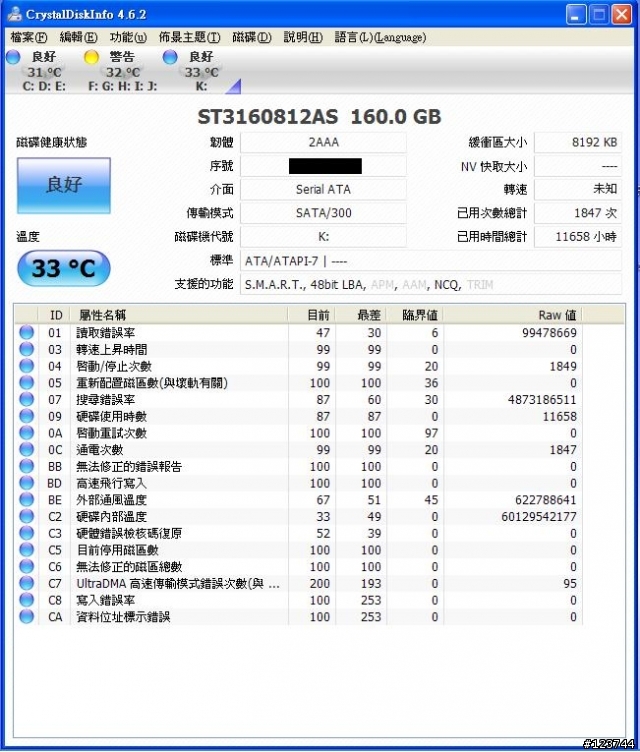640x752 pixels.
Task: Click status orb of attribute 04 啟動/停止次數
Action: pos(26,366)
